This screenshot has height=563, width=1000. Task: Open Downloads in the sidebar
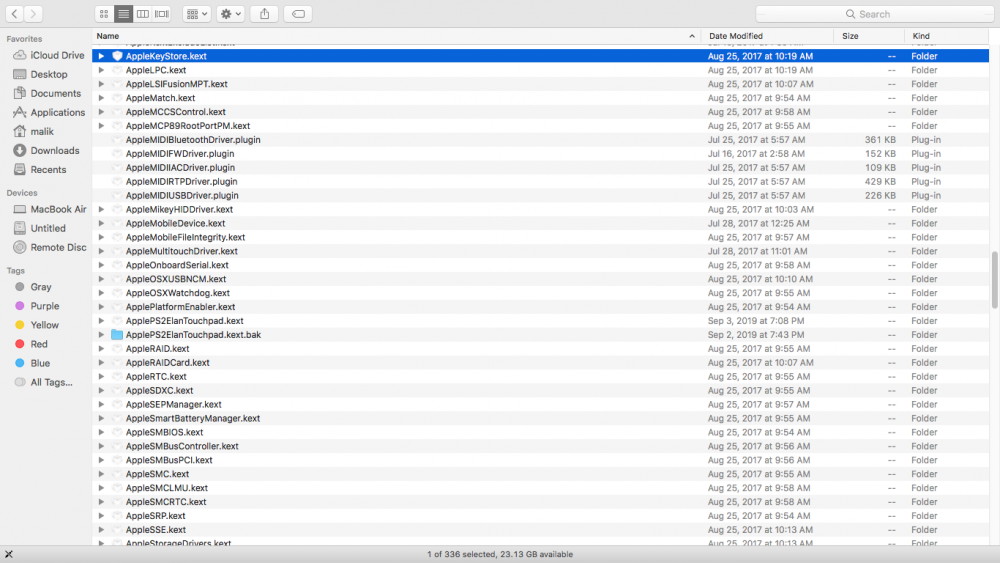pos(54,151)
